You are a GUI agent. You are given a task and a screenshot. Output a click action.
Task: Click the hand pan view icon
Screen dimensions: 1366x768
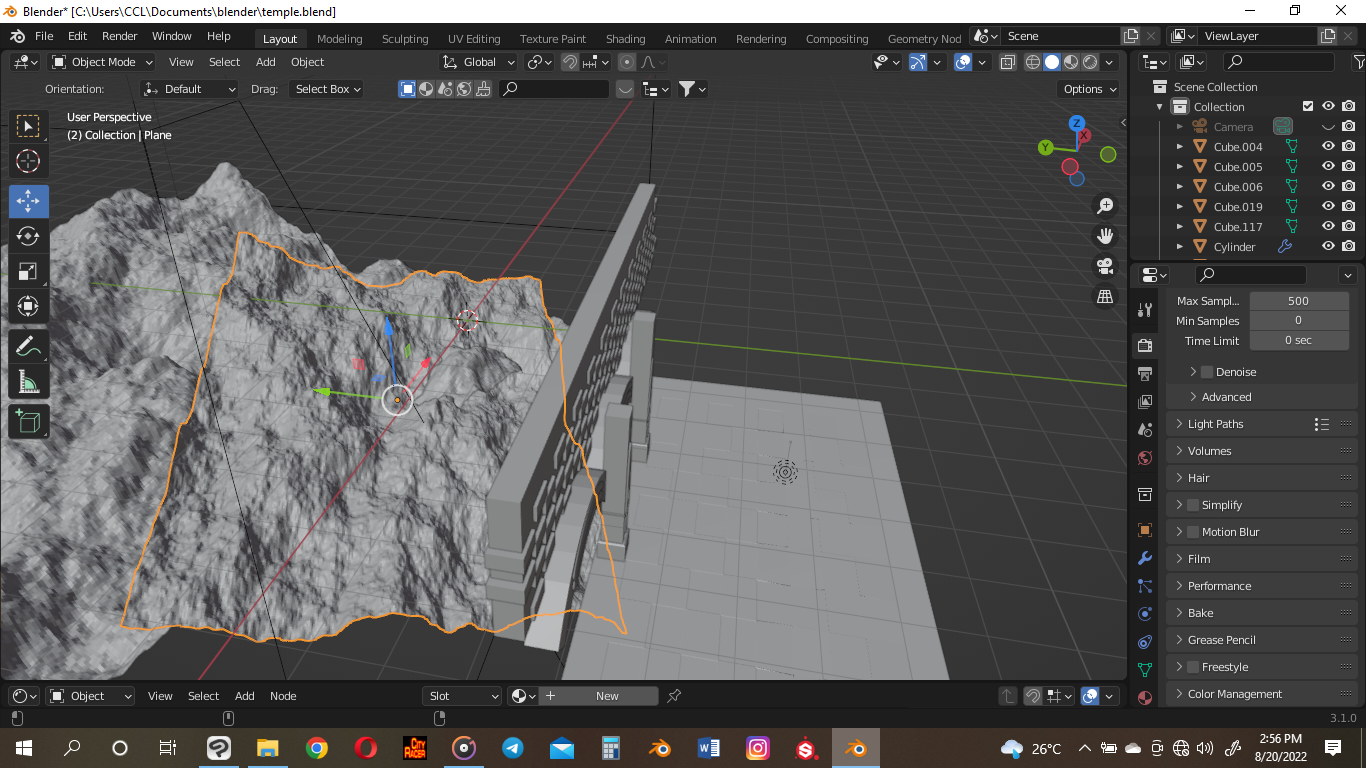pos(1105,236)
